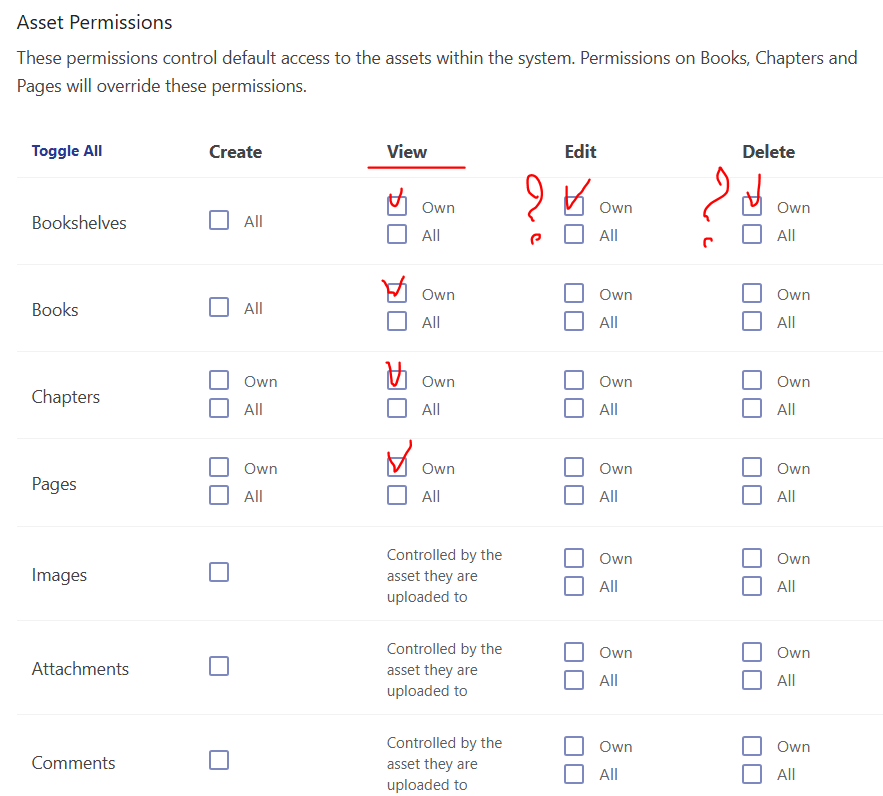Image resolution: width=883 pixels, height=796 pixels.
Task: Enable Create All for Books
Action: (x=219, y=307)
